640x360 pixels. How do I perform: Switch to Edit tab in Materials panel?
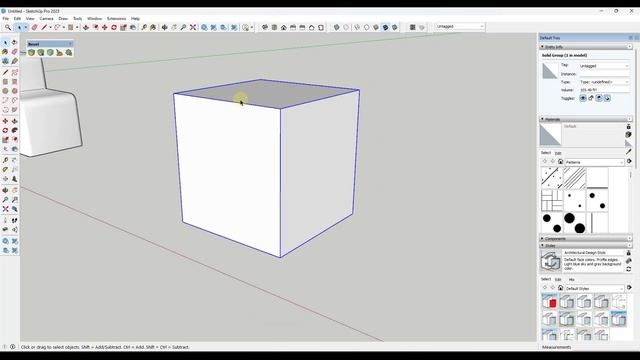[x=558, y=153]
